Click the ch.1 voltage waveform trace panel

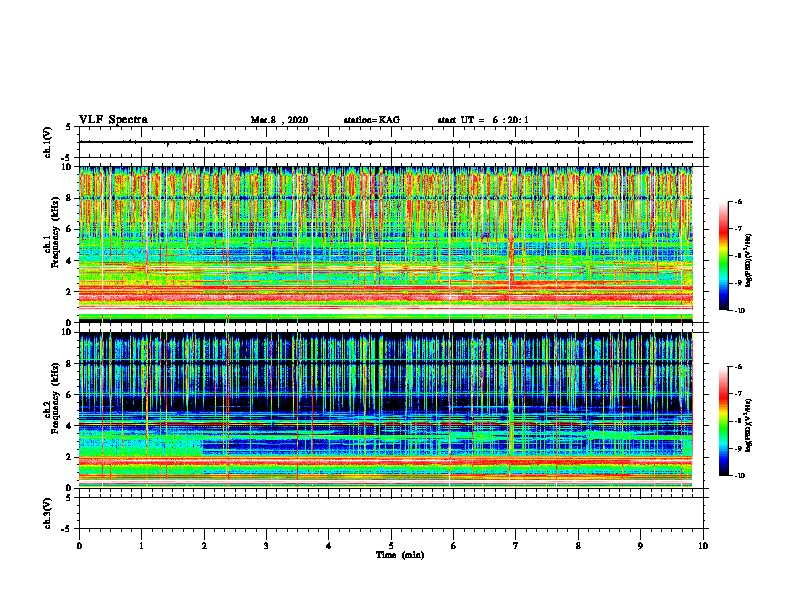click(391, 142)
